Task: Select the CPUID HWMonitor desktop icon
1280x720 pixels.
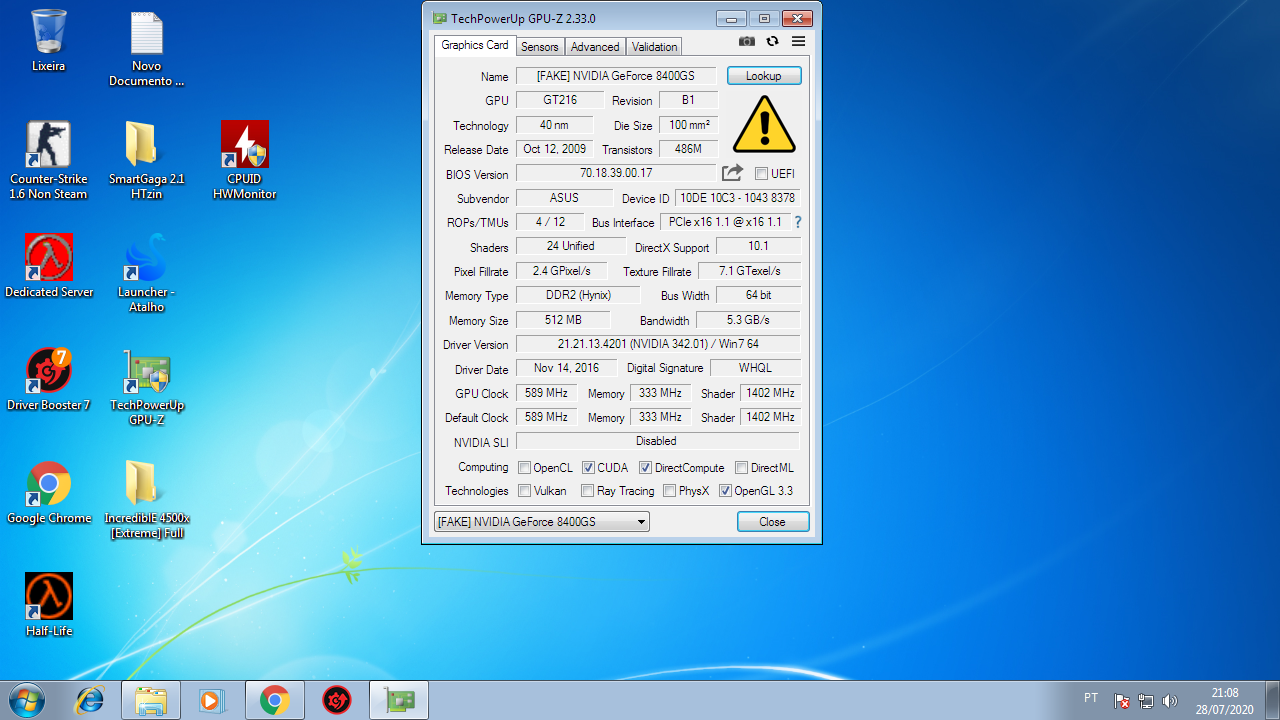Action: point(245,160)
